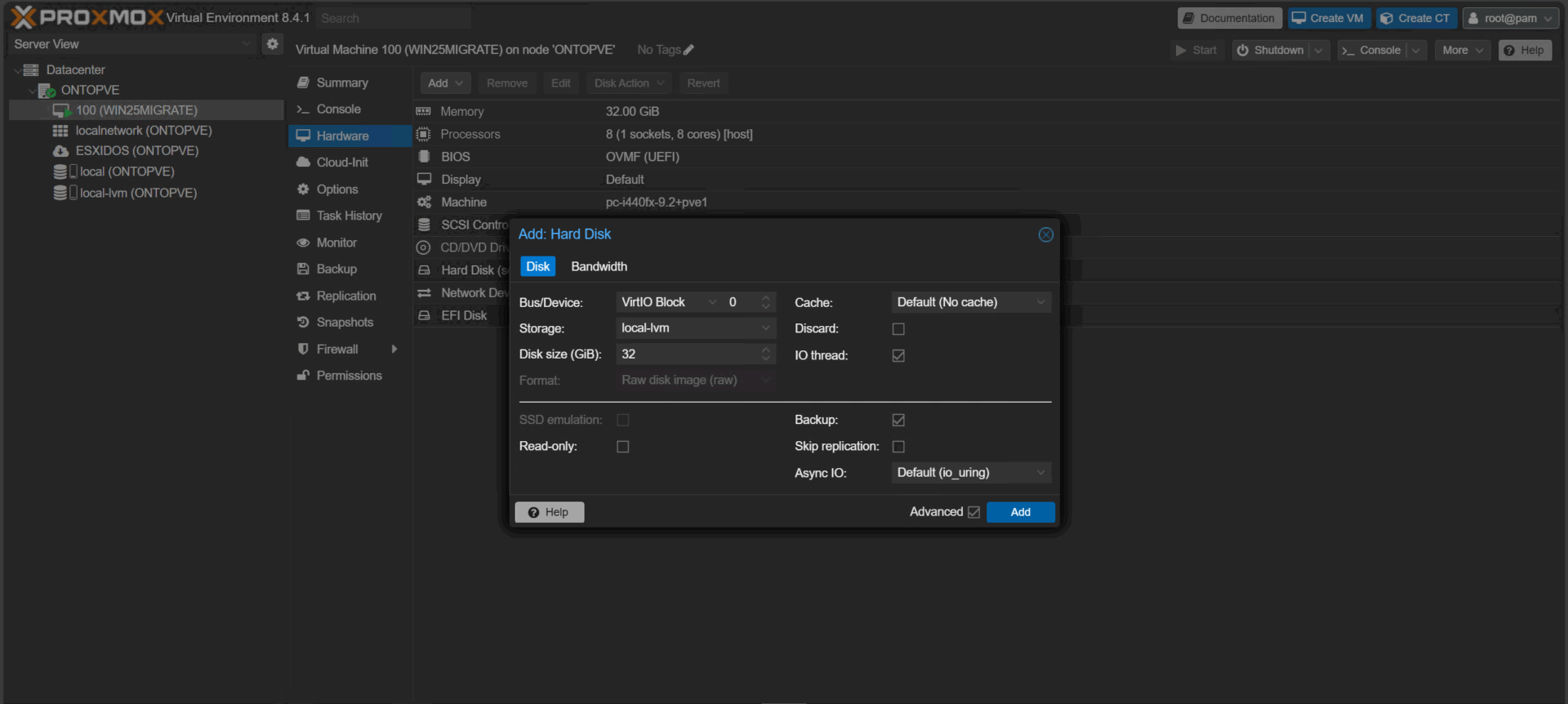Click the Search field at the top
The image size is (1568, 704).
[x=394, y=18]
